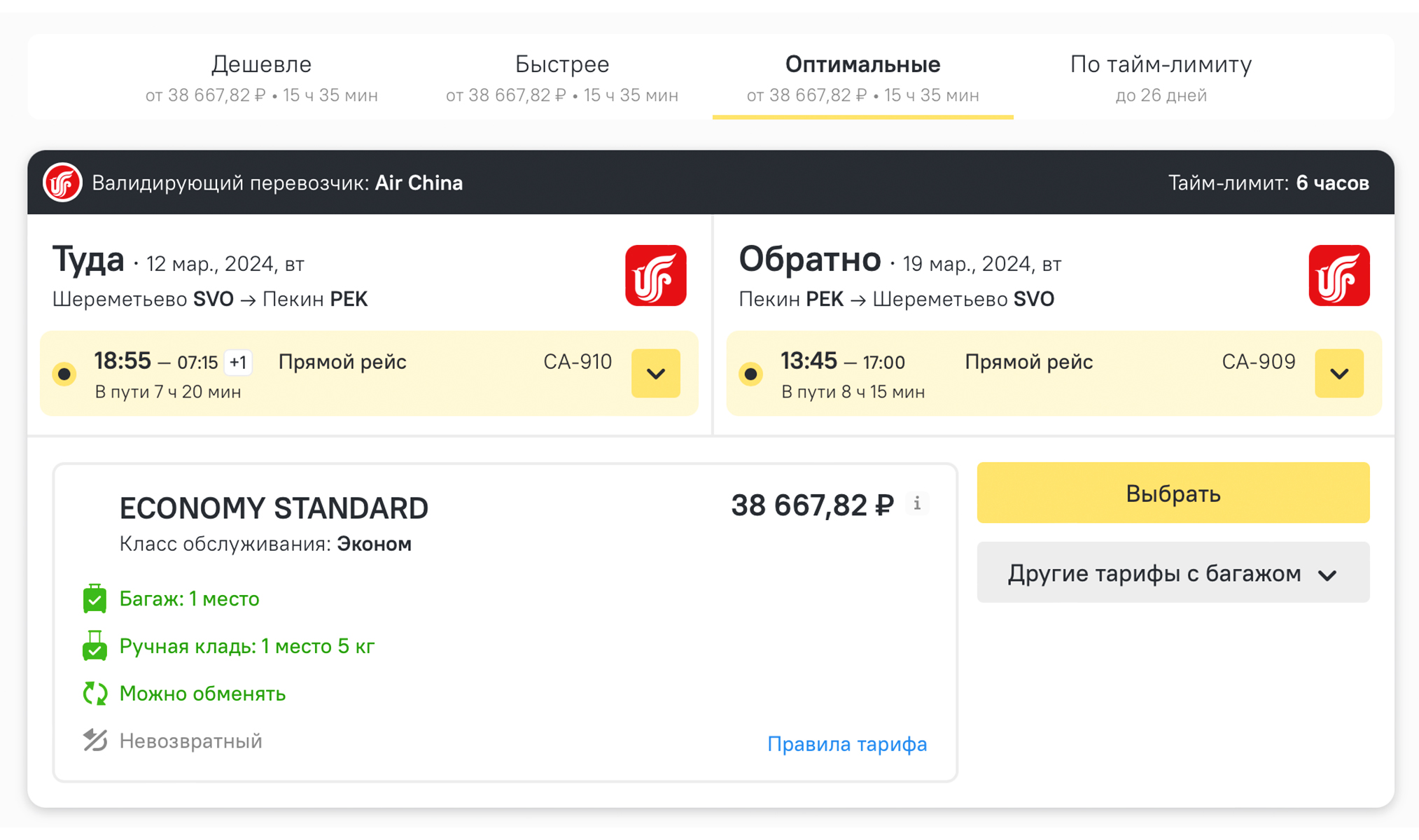Click hand luggage carry-on icon

[95, 646]
